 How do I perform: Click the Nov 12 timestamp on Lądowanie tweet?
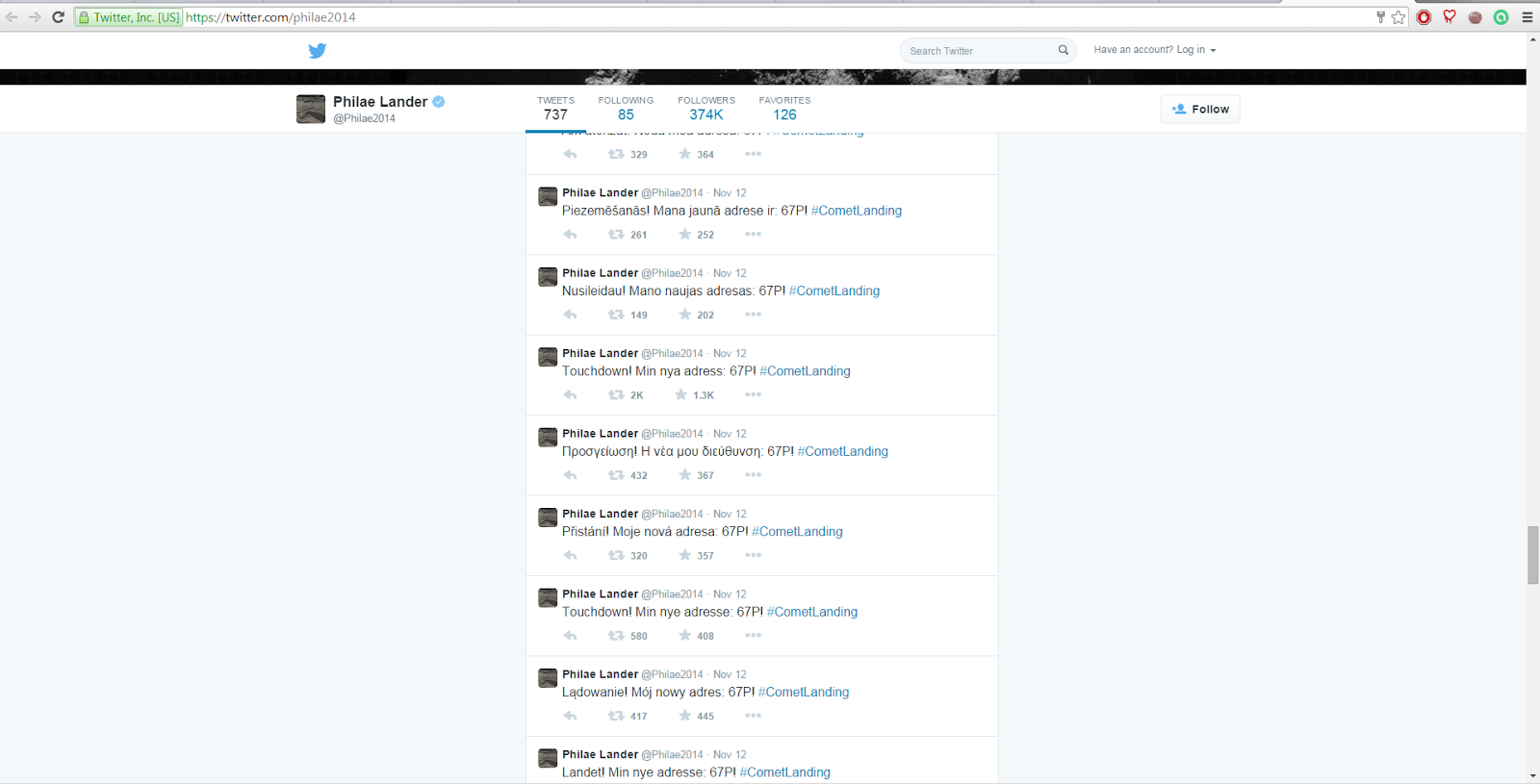coord(730,674)
